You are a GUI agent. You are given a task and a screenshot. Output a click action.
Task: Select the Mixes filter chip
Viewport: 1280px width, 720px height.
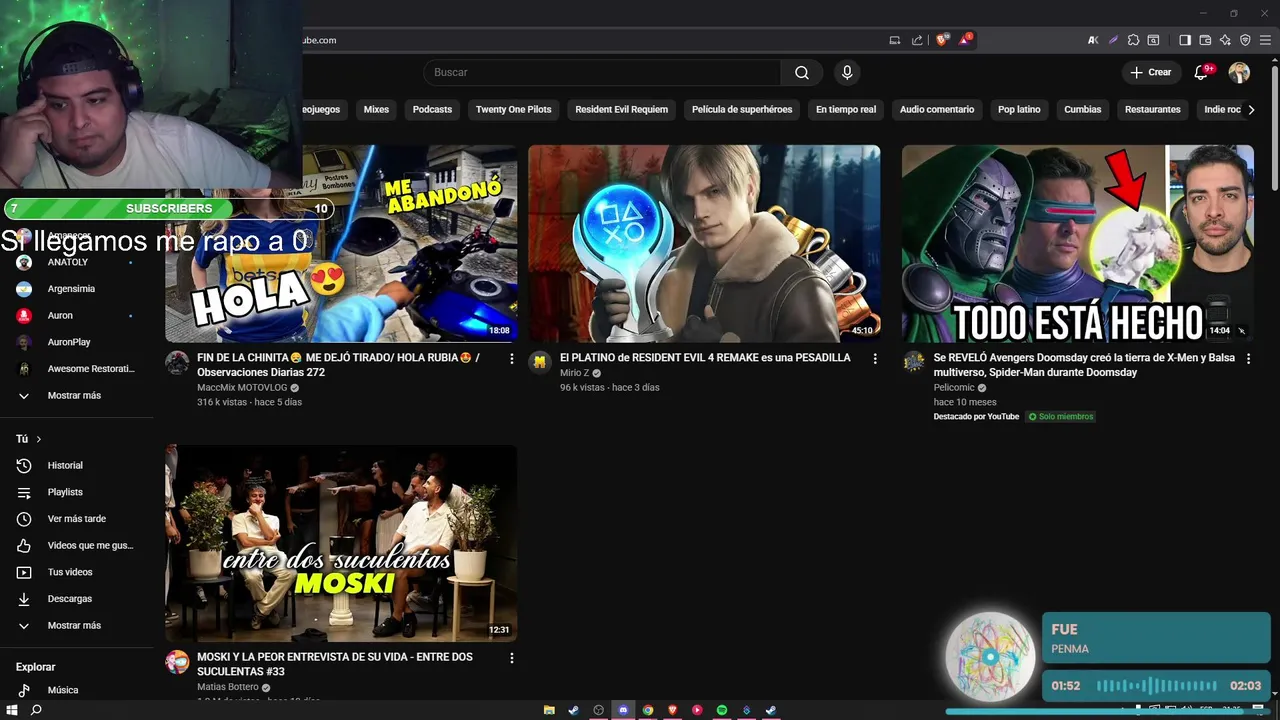[x=376, y=109]
